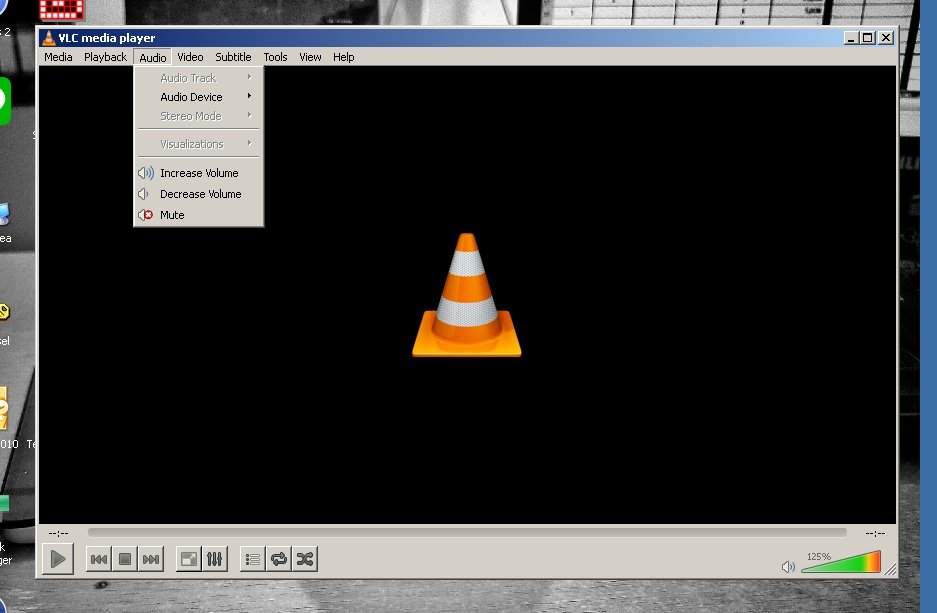
Task: Close the VLC media player window
Action: tap(886, 38)
